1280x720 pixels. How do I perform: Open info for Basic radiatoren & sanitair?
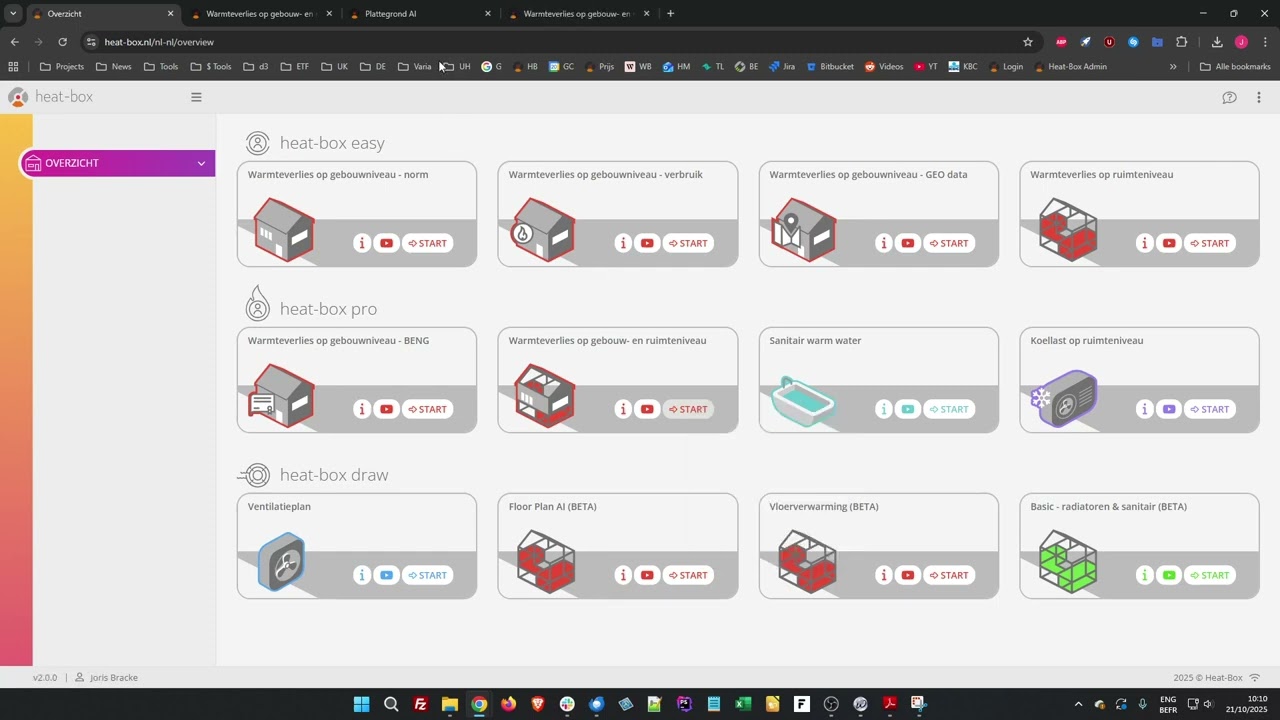point(1145,575)
